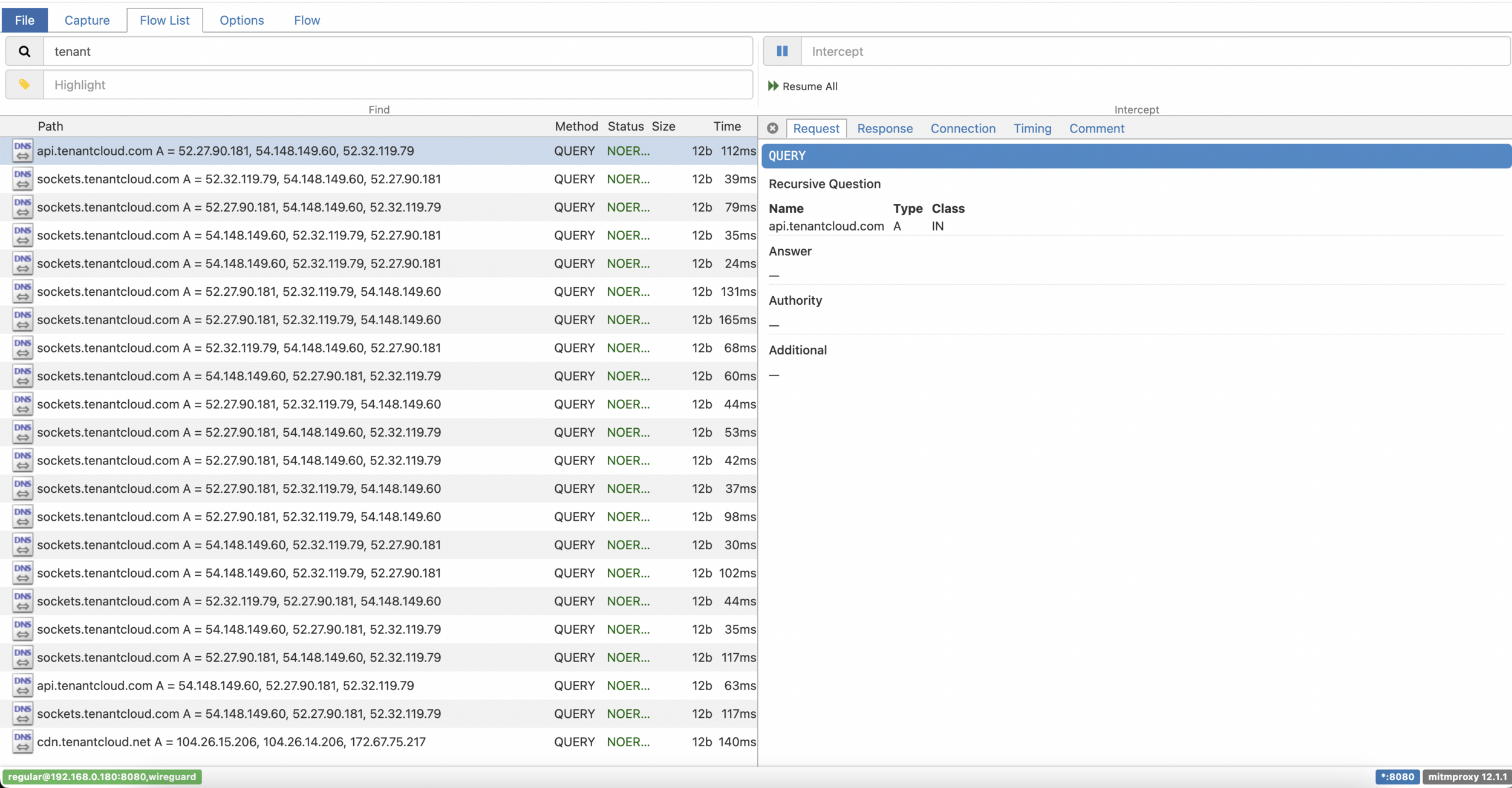1512x788 pixels.
Task: Switch to the Options tab
Action: click(241, 20)
